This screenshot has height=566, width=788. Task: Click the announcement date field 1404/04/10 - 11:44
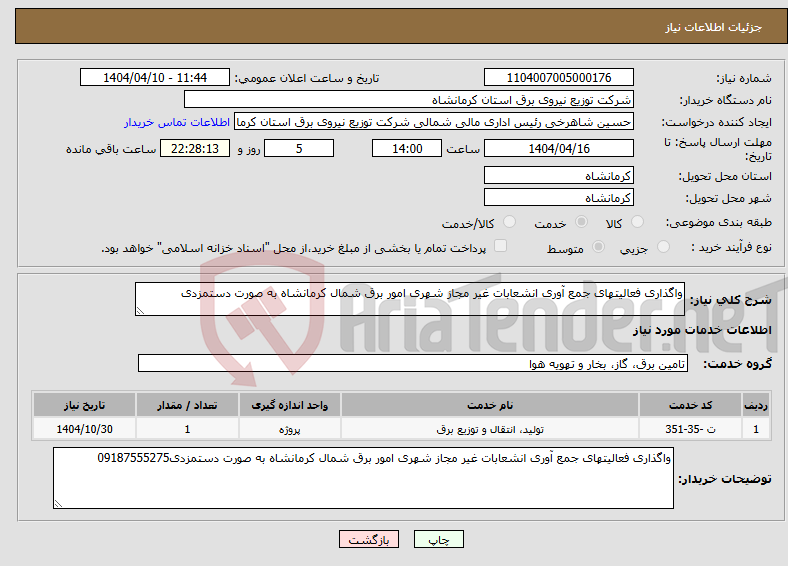(x=155, y=77)
